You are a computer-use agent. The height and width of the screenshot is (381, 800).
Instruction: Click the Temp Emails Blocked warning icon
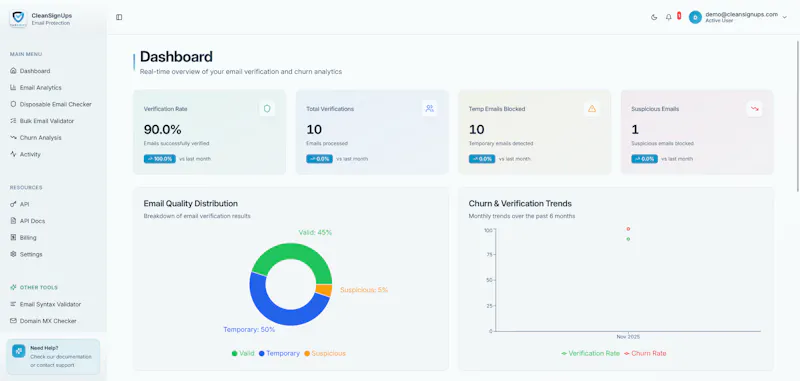592,109
